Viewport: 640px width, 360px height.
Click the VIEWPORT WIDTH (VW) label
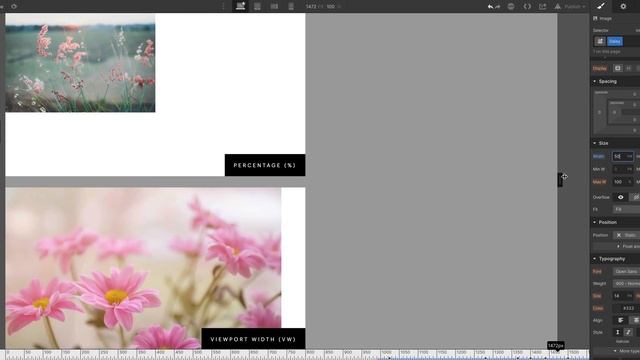253,339
